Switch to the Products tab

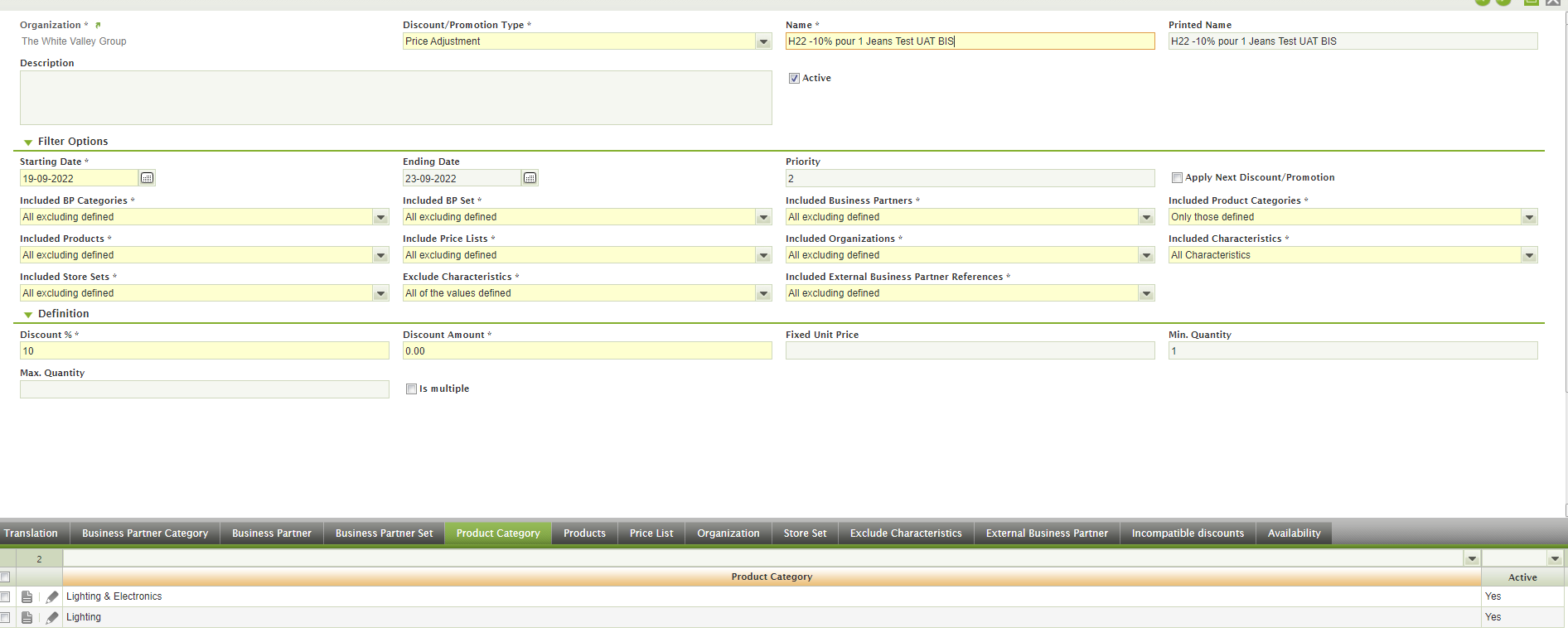point(584,533)
